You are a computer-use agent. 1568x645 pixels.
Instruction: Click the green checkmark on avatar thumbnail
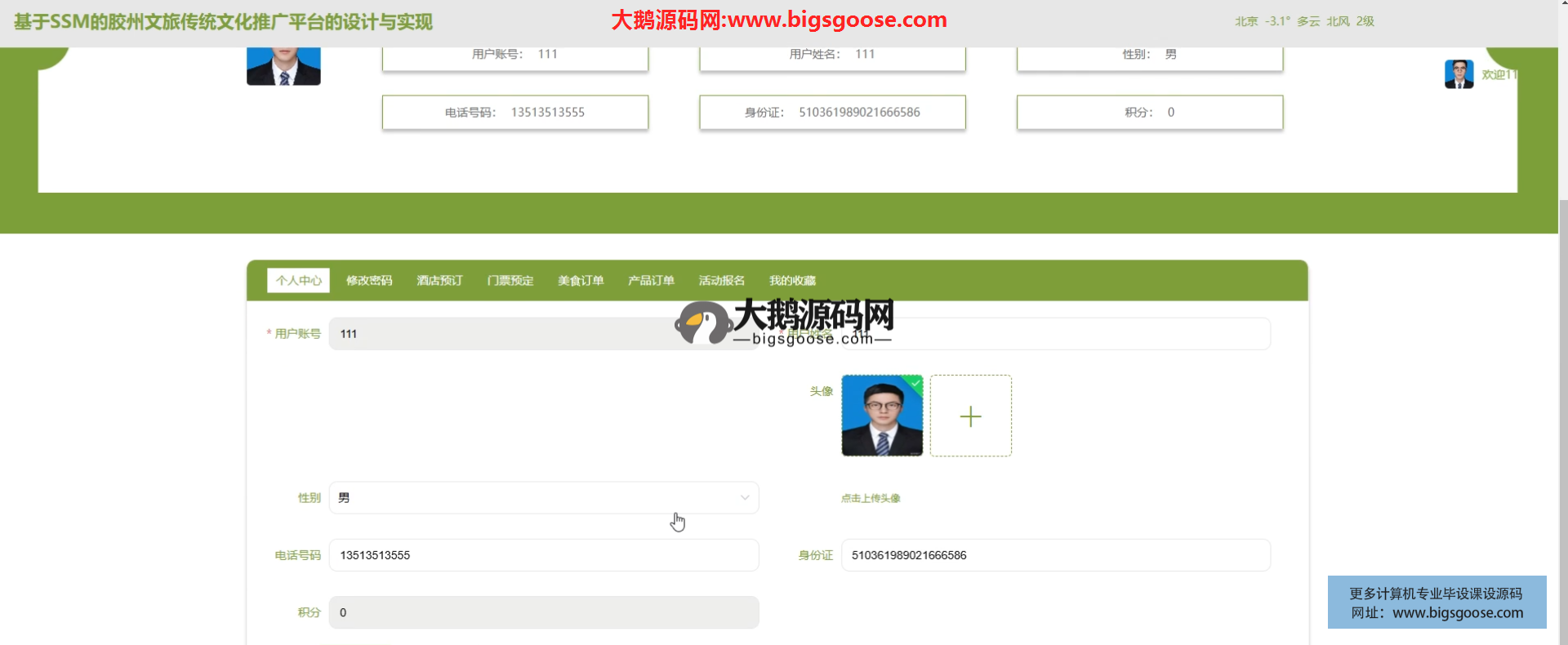tap(916, 382)
